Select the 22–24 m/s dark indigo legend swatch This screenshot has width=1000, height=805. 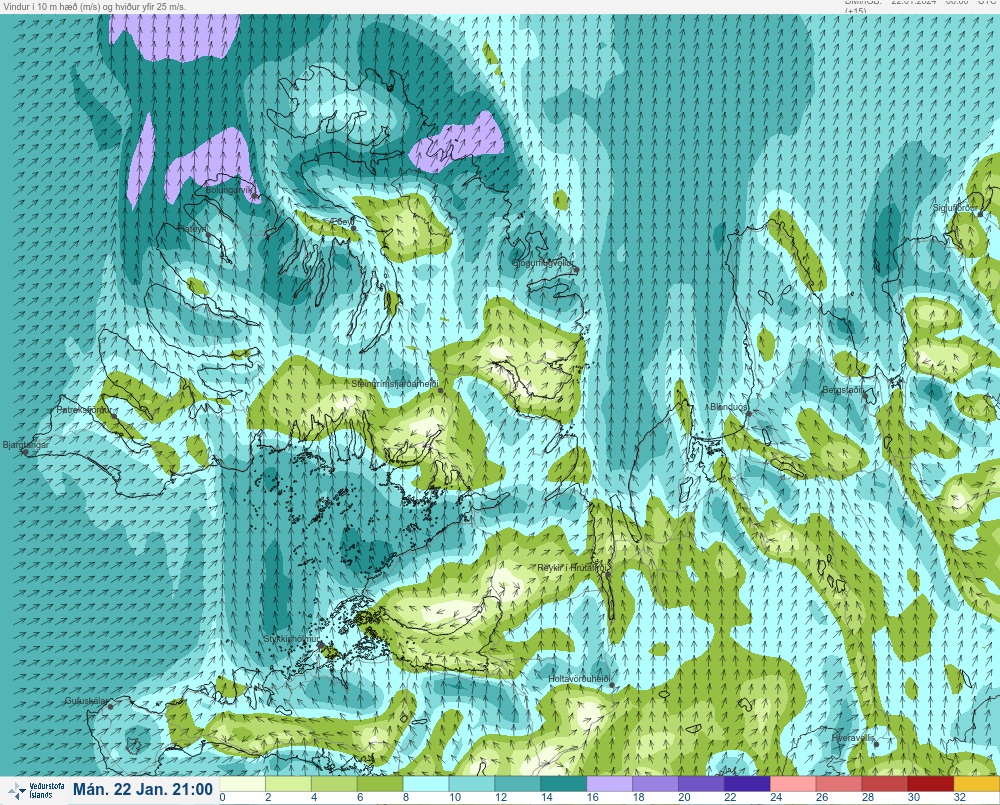[747, 784]
